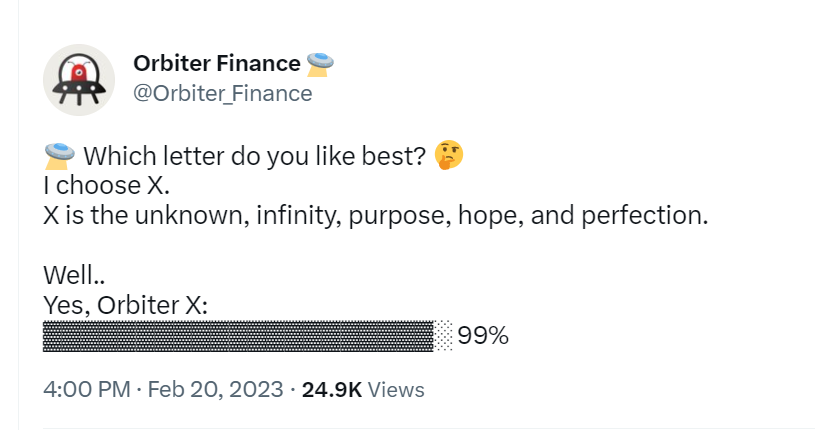Click the 'Which letter do you like best?' text
The image size is (815, 430).
tap(255, 156)
